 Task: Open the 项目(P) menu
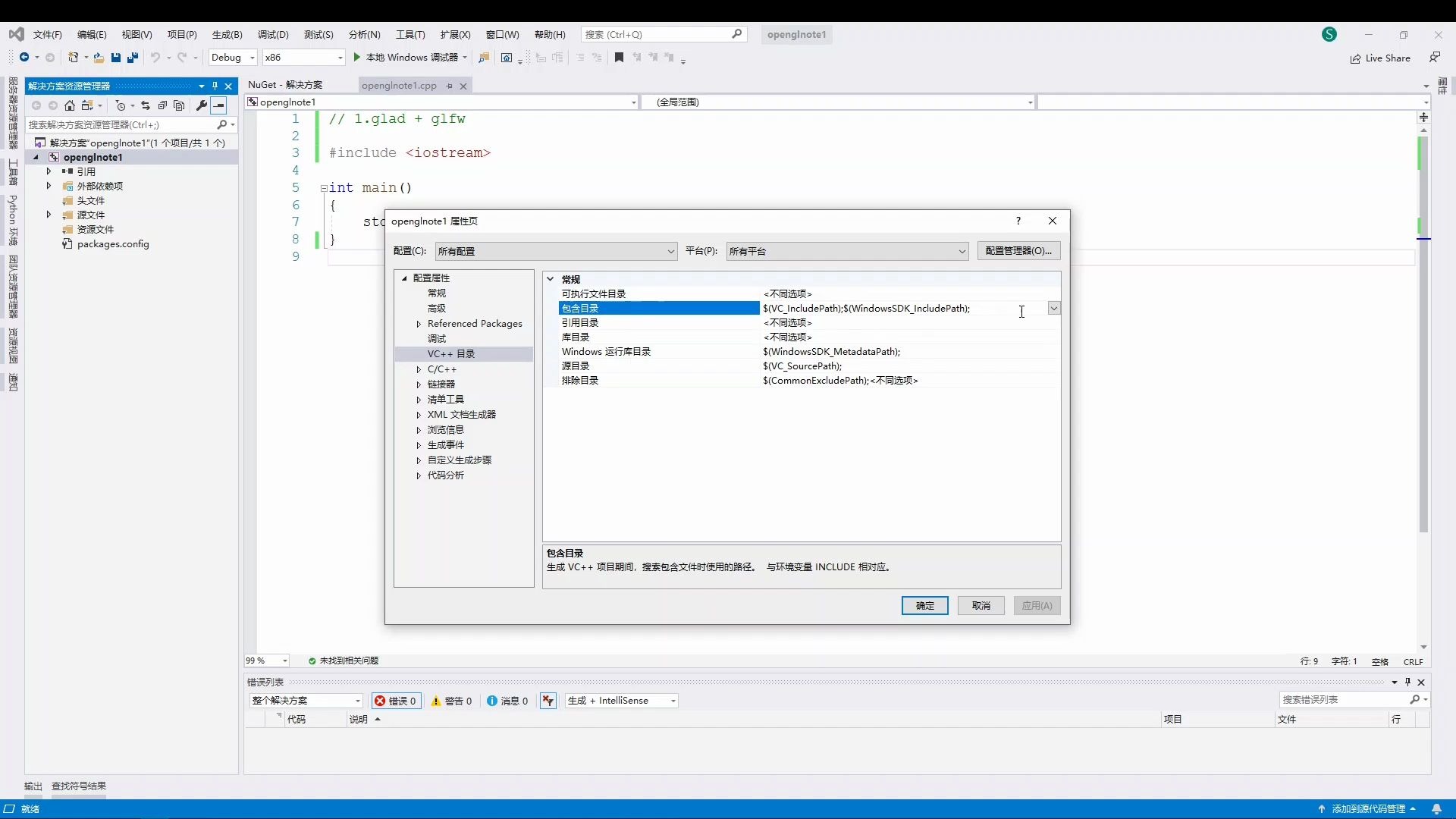point(182,35)
